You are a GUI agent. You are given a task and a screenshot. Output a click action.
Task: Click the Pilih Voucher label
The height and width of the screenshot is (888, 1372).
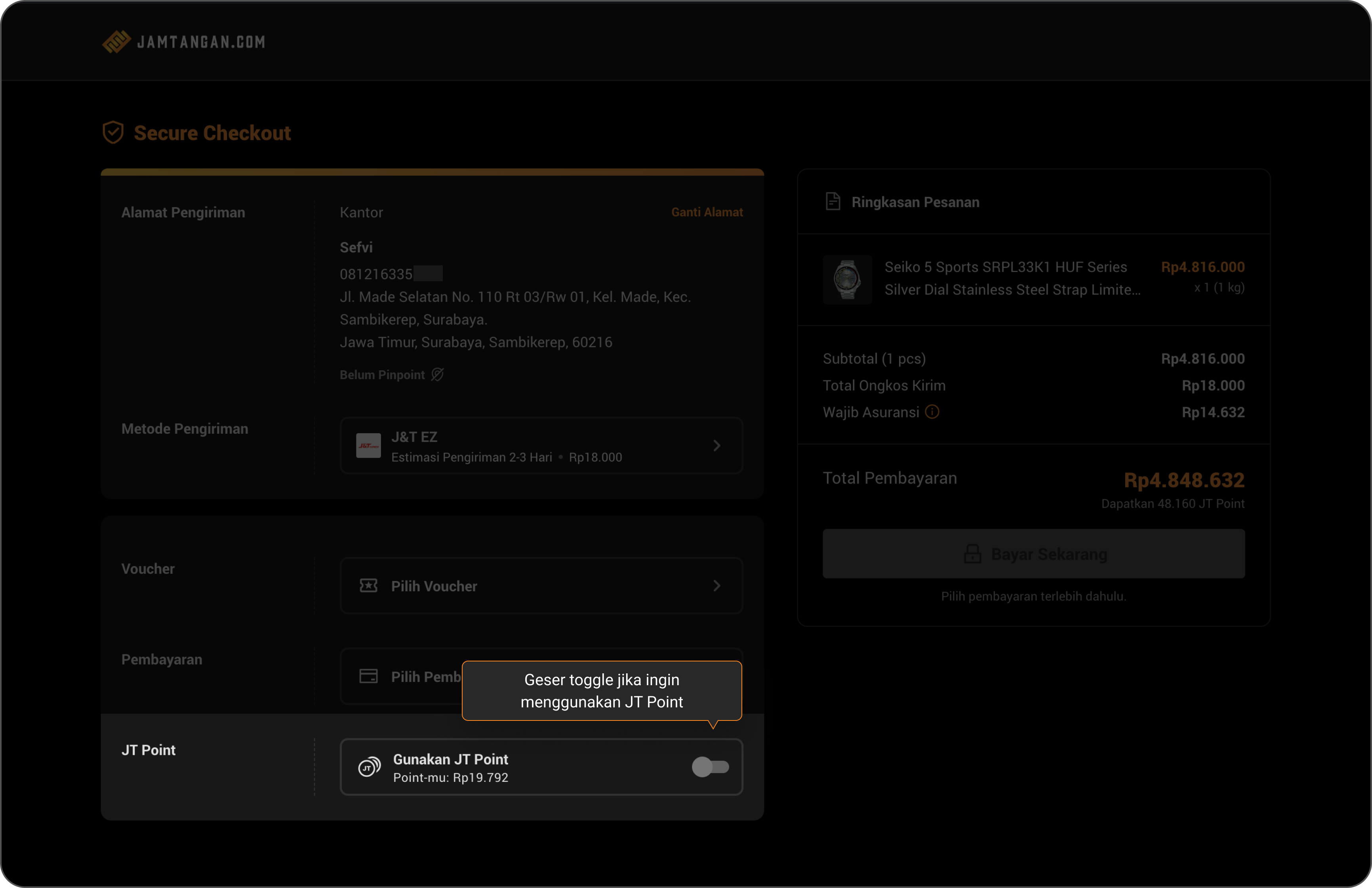click(434, 587)
